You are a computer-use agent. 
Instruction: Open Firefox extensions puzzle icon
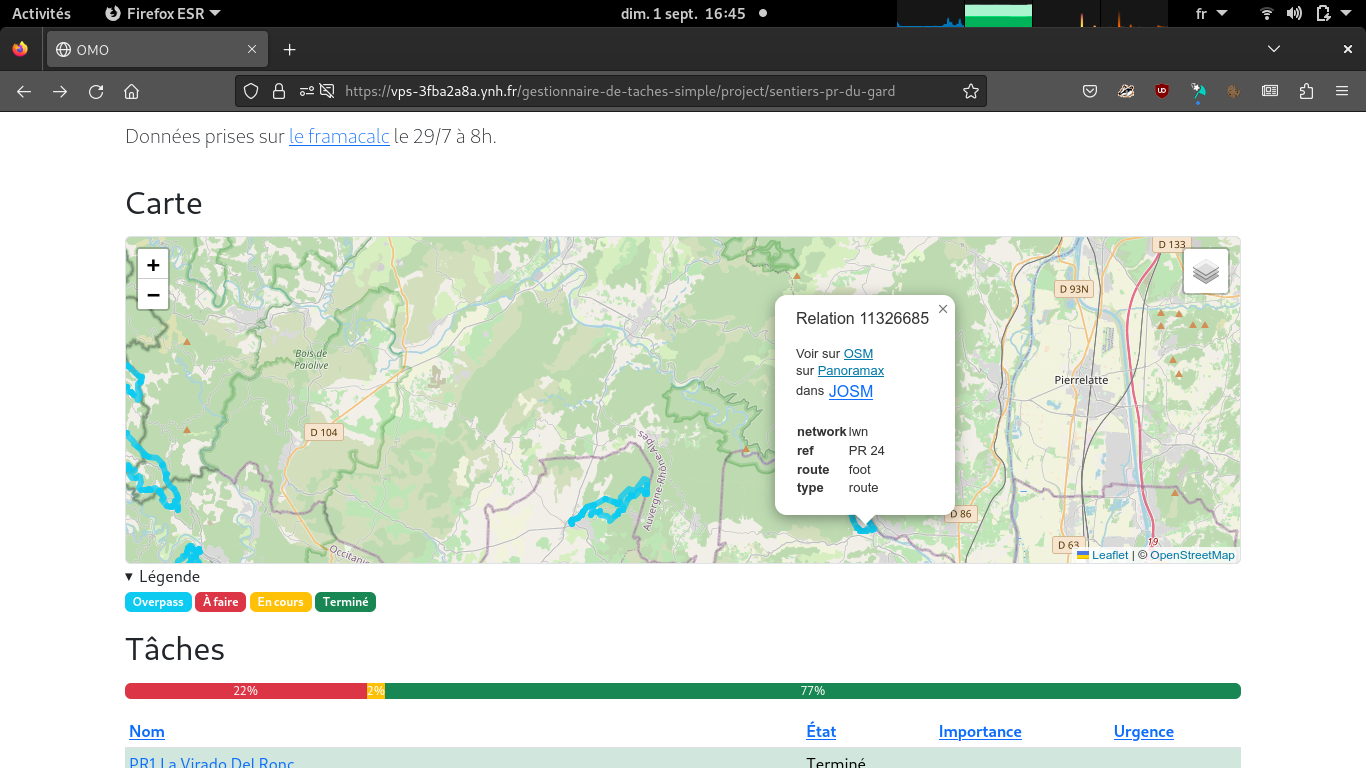pyautogui.click(x=1306, y=91)
